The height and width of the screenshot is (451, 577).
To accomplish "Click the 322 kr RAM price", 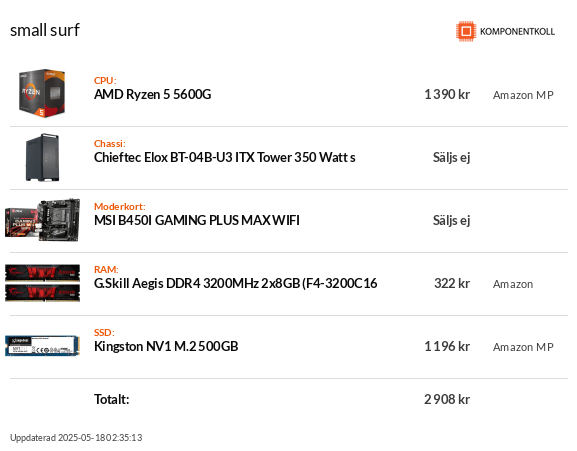I will (452, 283).
